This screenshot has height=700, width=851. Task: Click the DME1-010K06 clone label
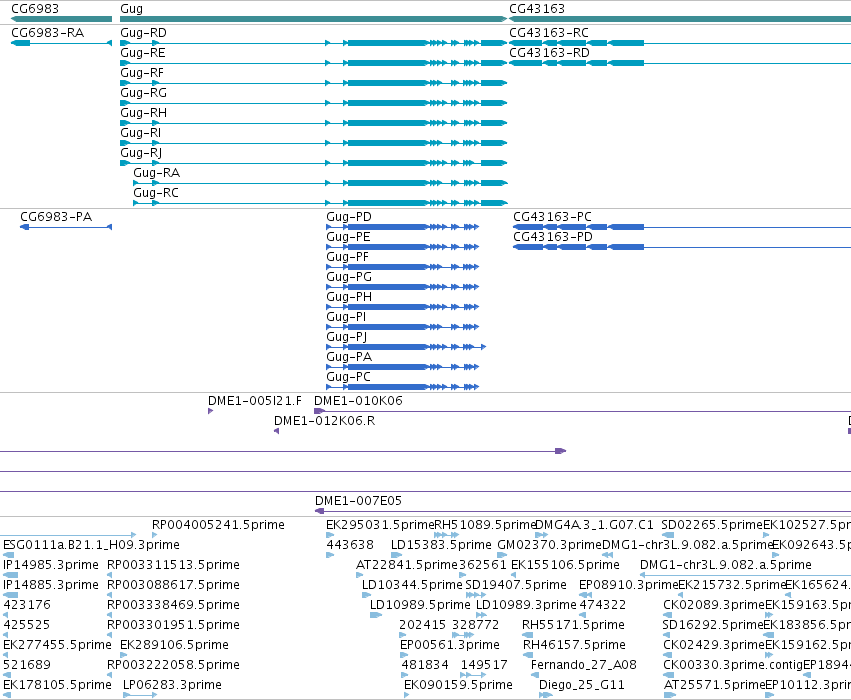[358, 400]
